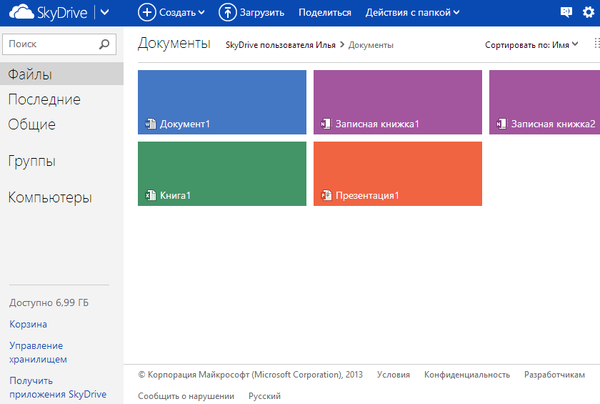Open the Конфиденциальность footer link
This screenshot has height=404, width=600.
pos(467,375)
